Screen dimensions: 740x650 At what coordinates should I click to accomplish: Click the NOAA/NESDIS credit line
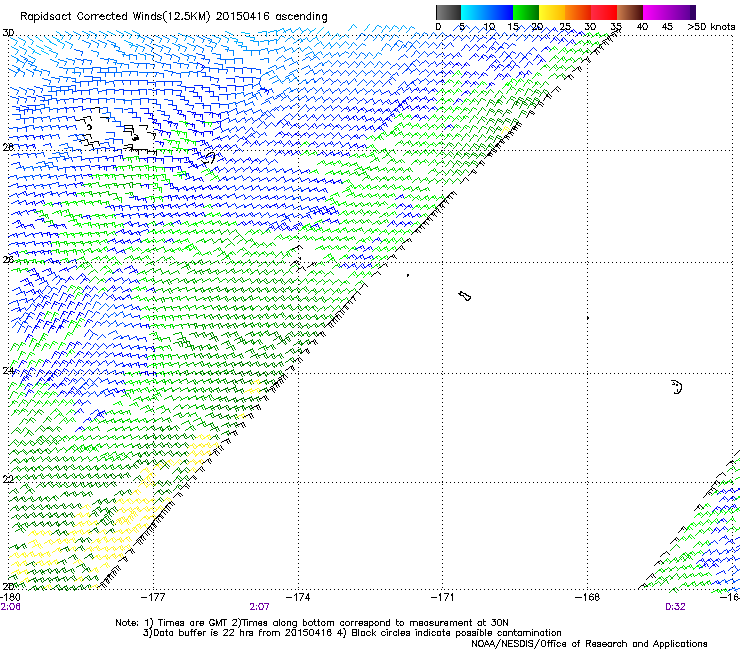point(589,644)
